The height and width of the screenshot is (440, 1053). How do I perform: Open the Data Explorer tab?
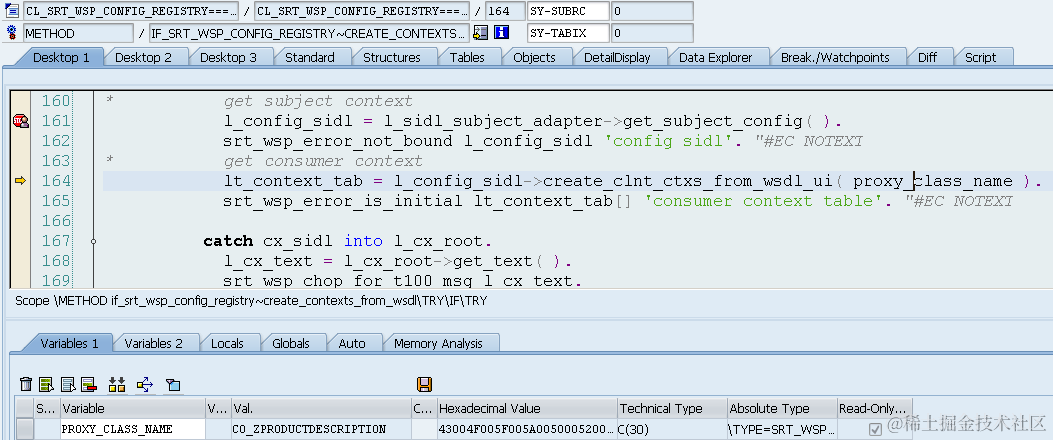tap(715, 57)
